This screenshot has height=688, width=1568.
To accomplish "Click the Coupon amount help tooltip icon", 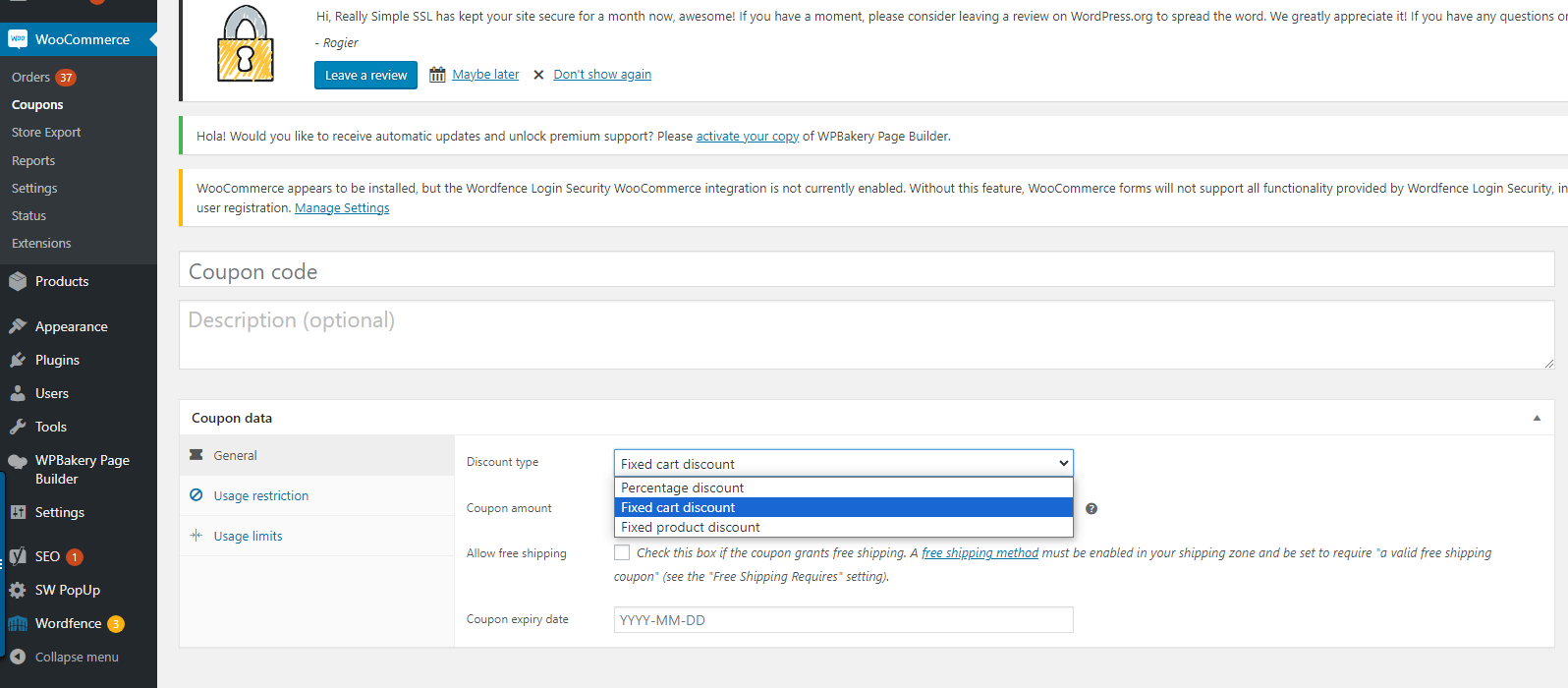I will click(x=1092, y=508).
